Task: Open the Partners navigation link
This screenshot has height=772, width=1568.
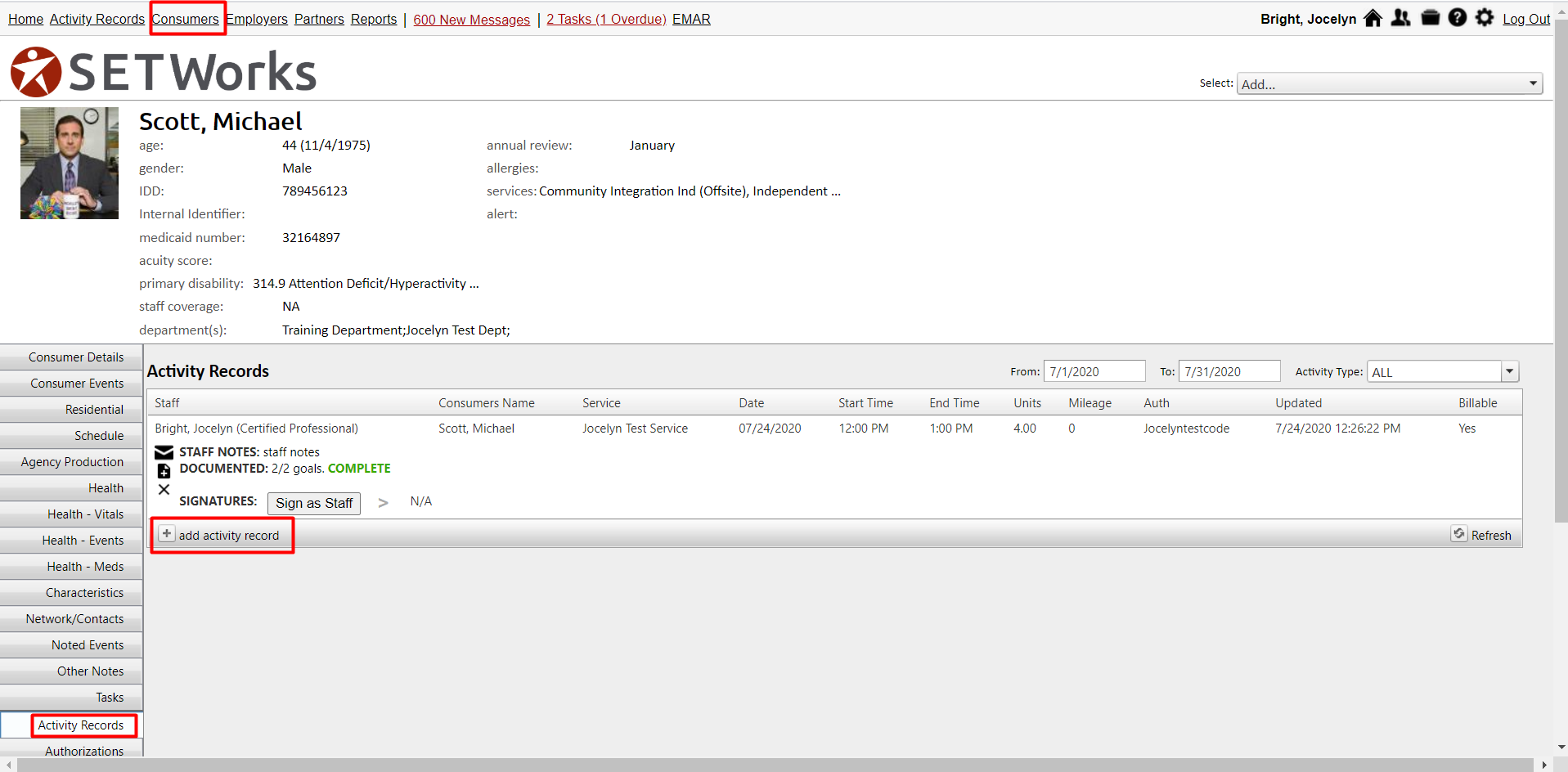Action: point(319,19)
